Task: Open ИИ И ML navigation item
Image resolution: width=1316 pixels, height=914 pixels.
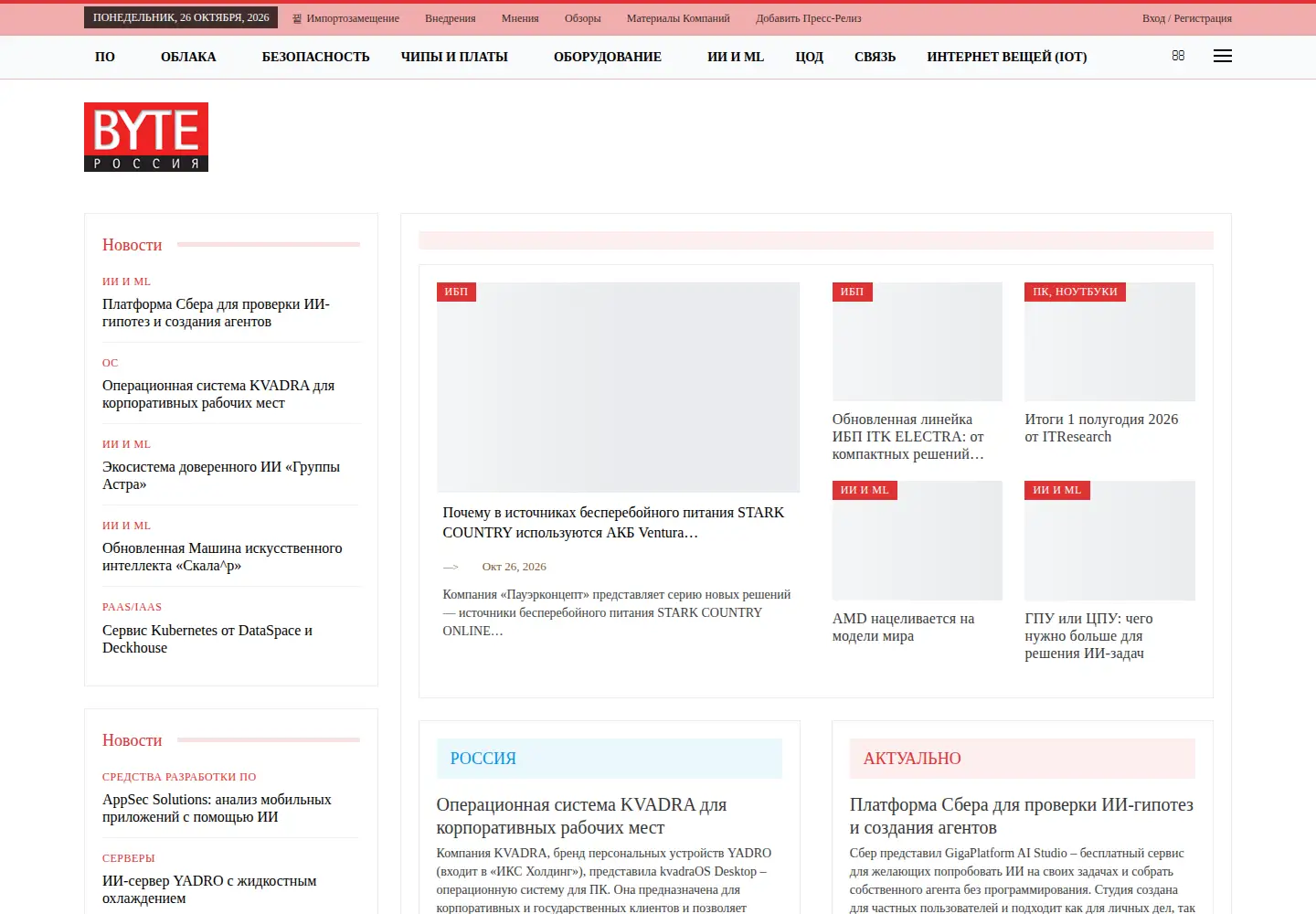Action: click(736, 57)
